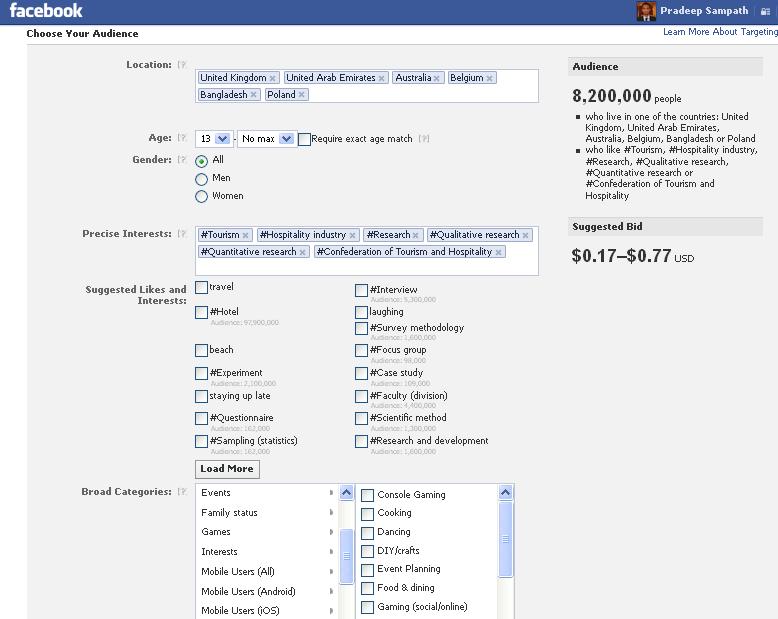Click Pradeep Sampath profile name
The width and height of the screenshot is (778, 619).
click(x=704, y=11)
